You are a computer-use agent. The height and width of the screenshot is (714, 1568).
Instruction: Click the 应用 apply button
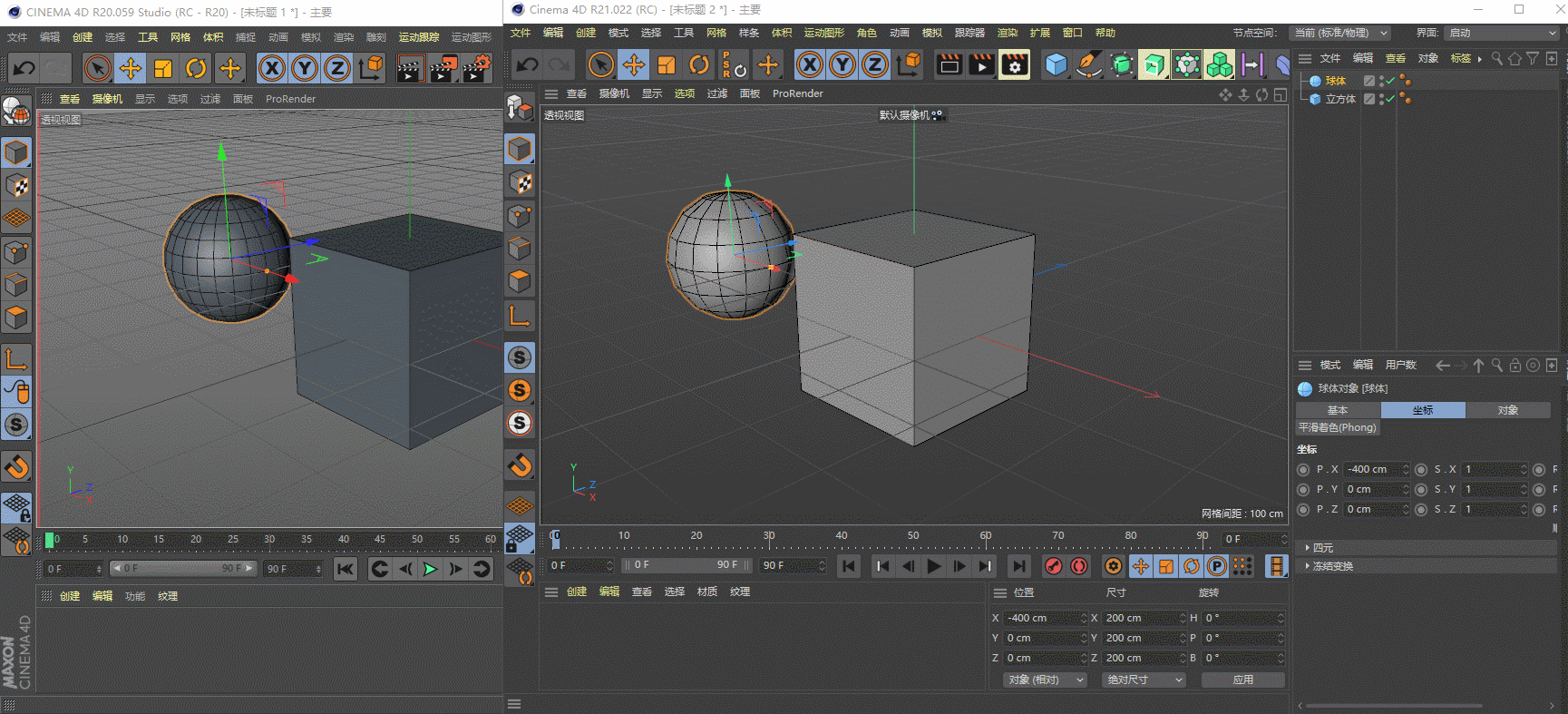(1242, 680)
